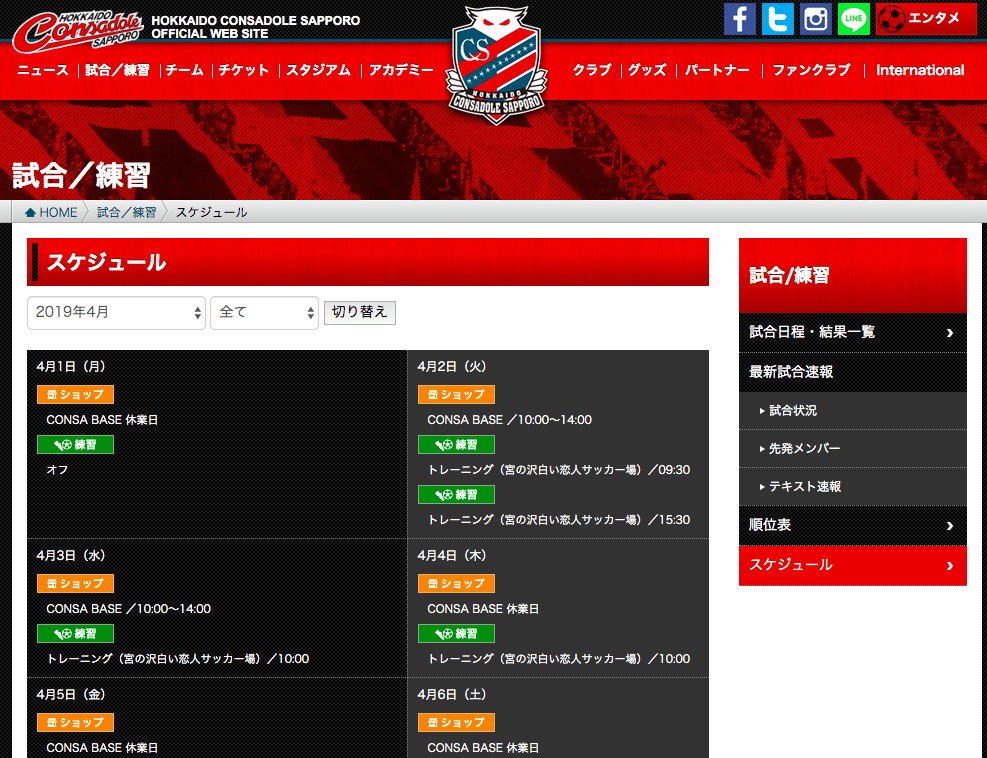The height and width of the screenshot is (758, 987).
Task: Open the LINE social icon
Action: coord(854,19)
